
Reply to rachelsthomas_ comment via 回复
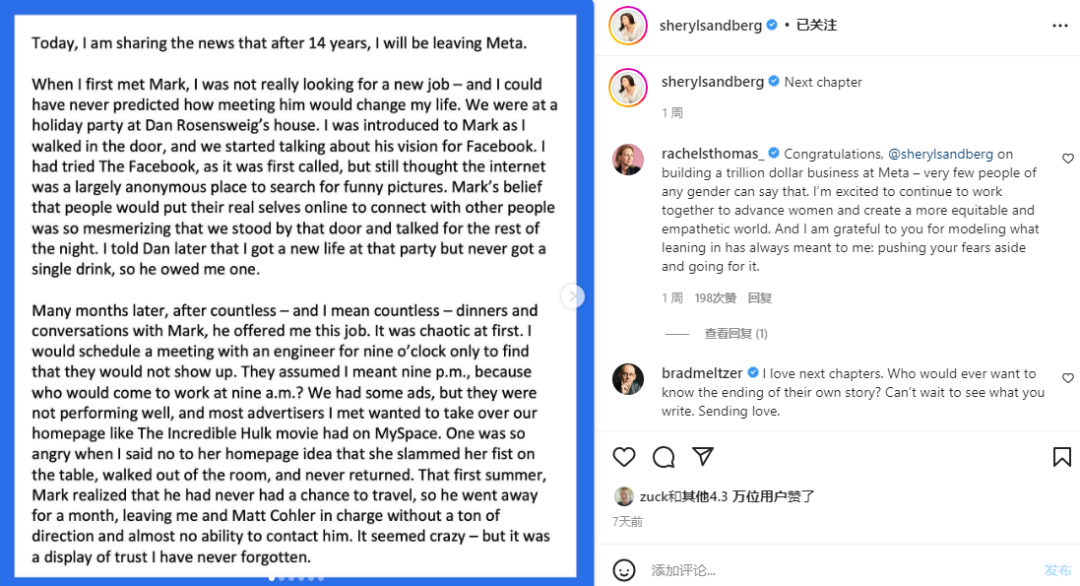click(760, 298)
